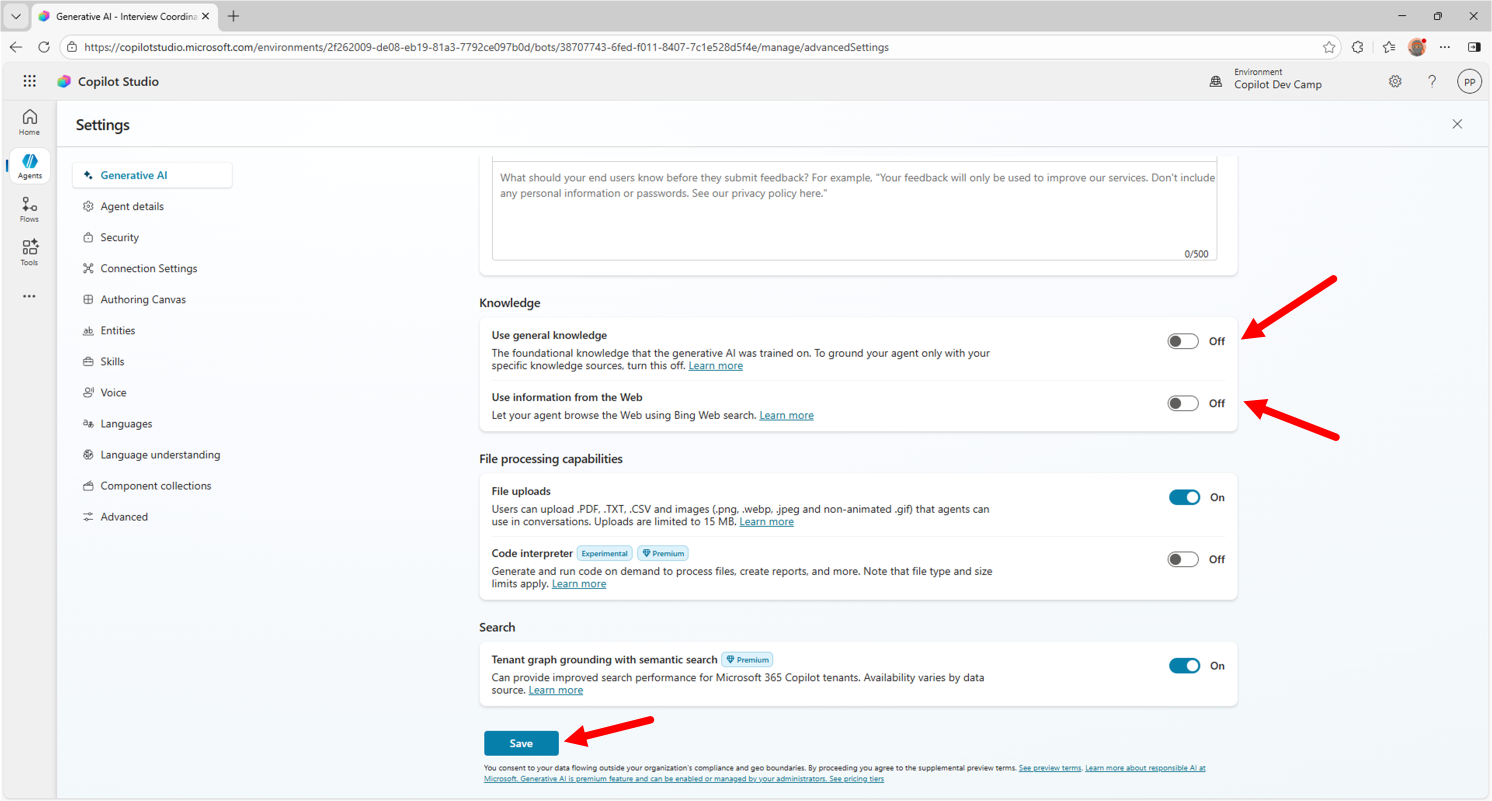Show more sidebar options via ellipsis icon

tap(29, 296)
